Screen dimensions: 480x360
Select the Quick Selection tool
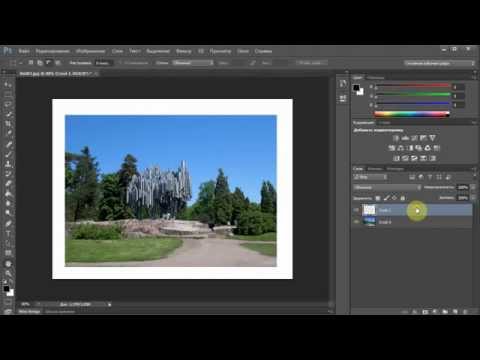(x=8, y=115)
